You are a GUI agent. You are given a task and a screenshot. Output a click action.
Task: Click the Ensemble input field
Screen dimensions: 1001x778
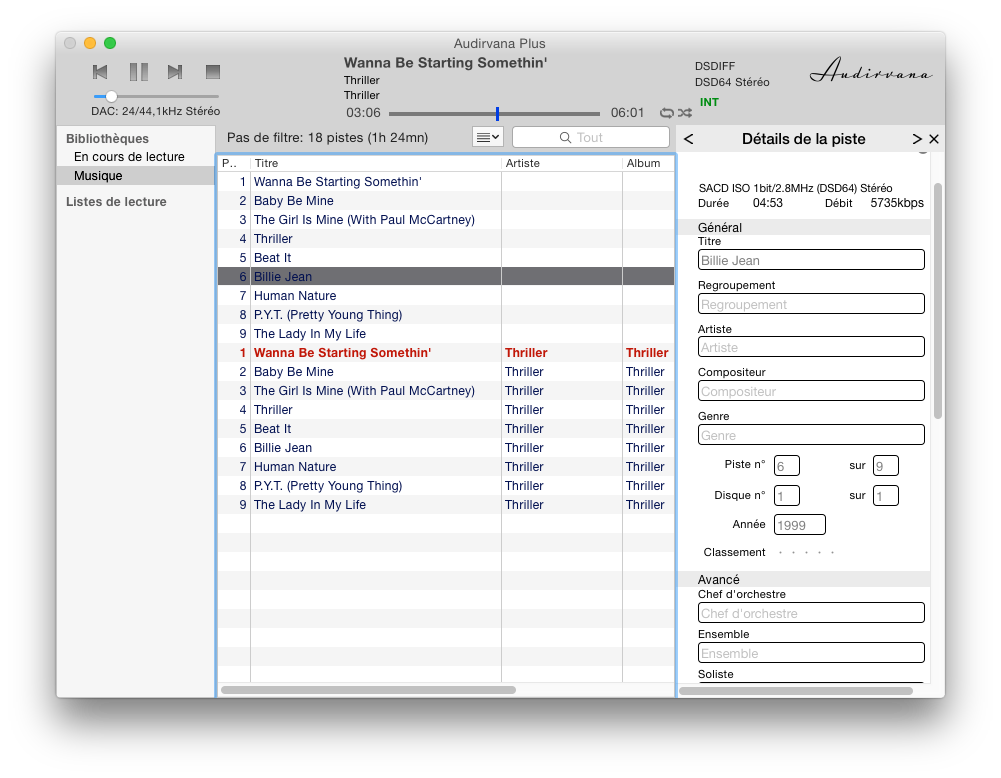(x=811, y=653)
